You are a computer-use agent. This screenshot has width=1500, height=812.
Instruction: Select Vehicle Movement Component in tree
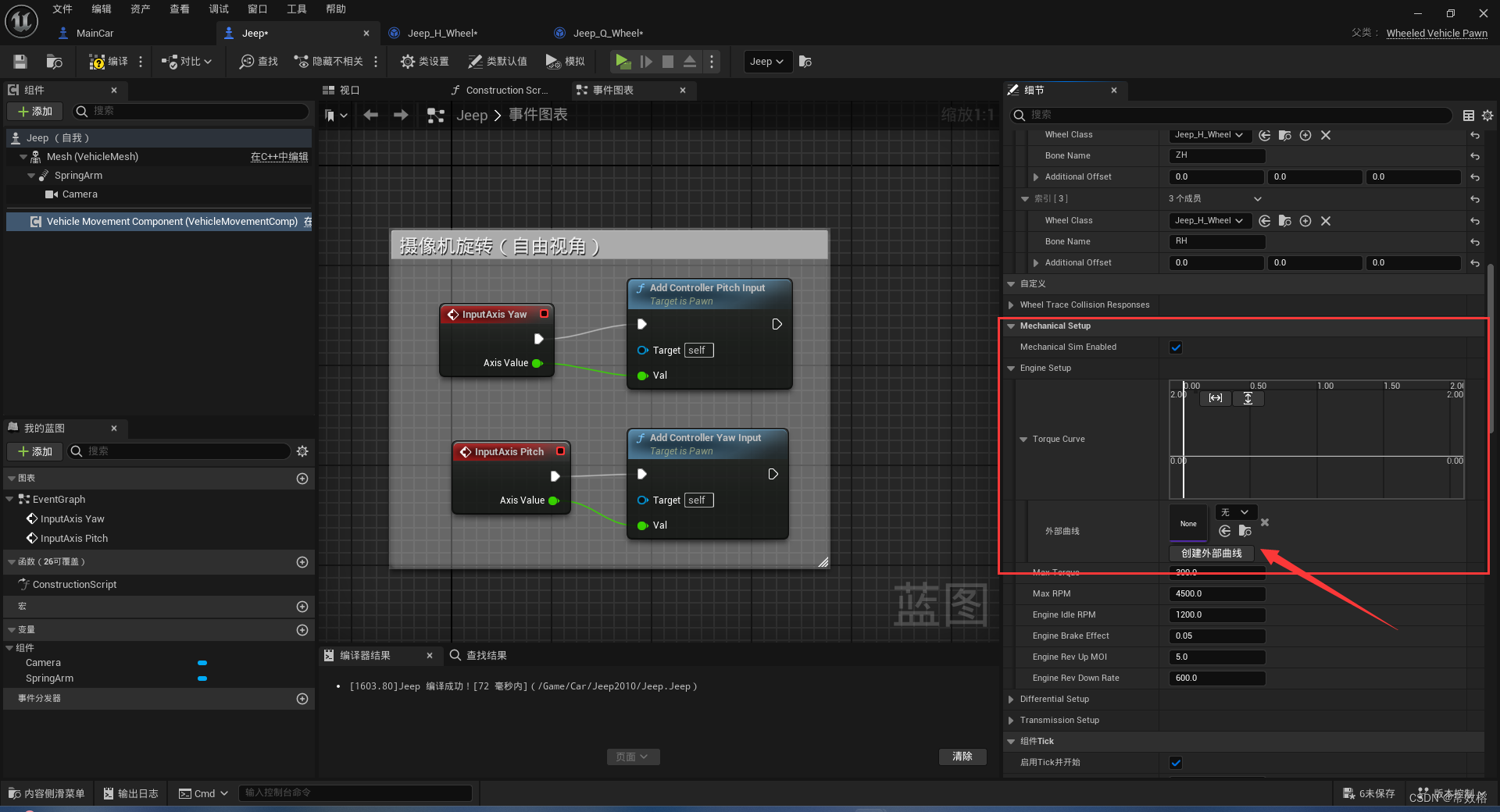pos(159,222)
